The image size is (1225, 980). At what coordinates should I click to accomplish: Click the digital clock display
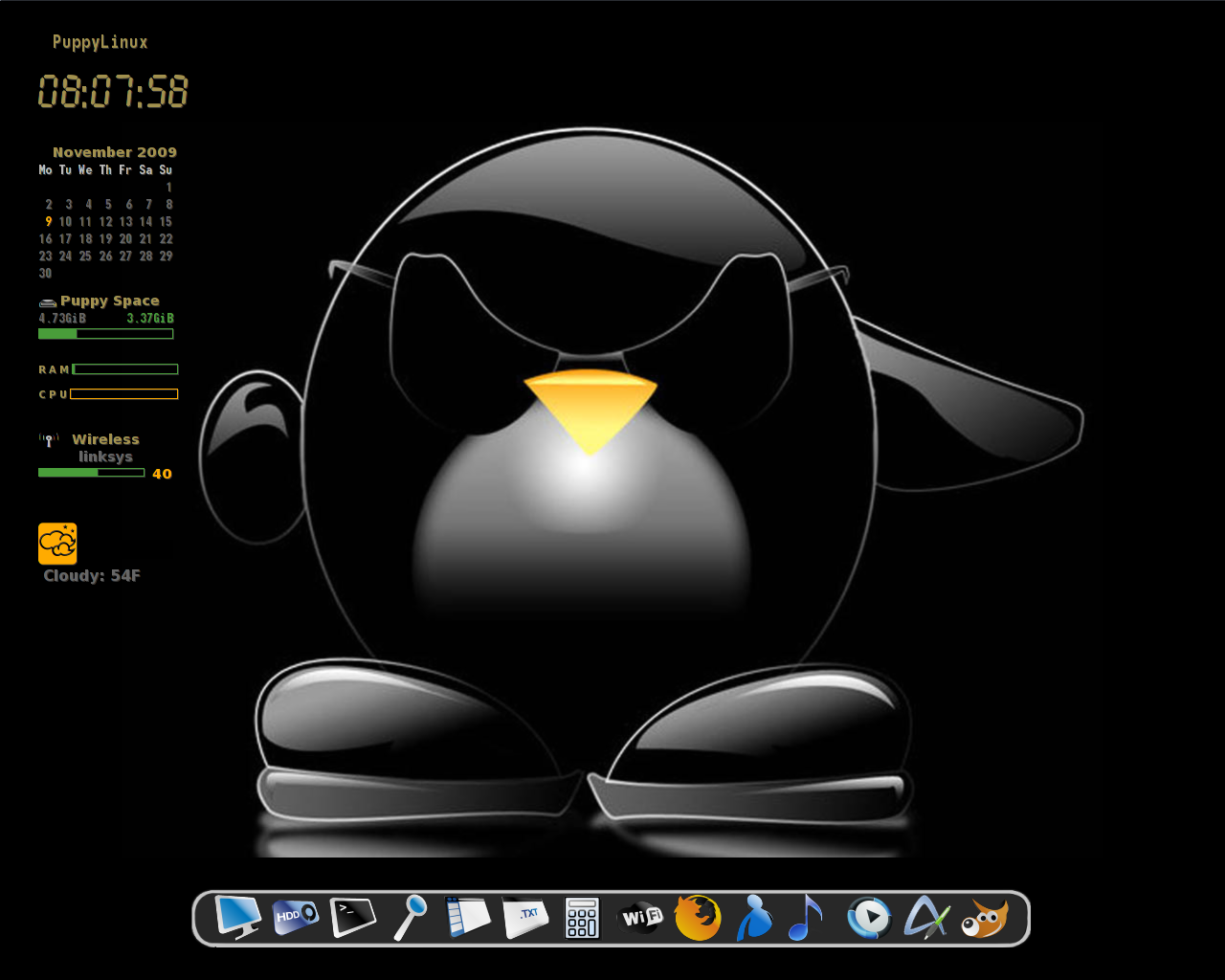click(x=111, y=91)
